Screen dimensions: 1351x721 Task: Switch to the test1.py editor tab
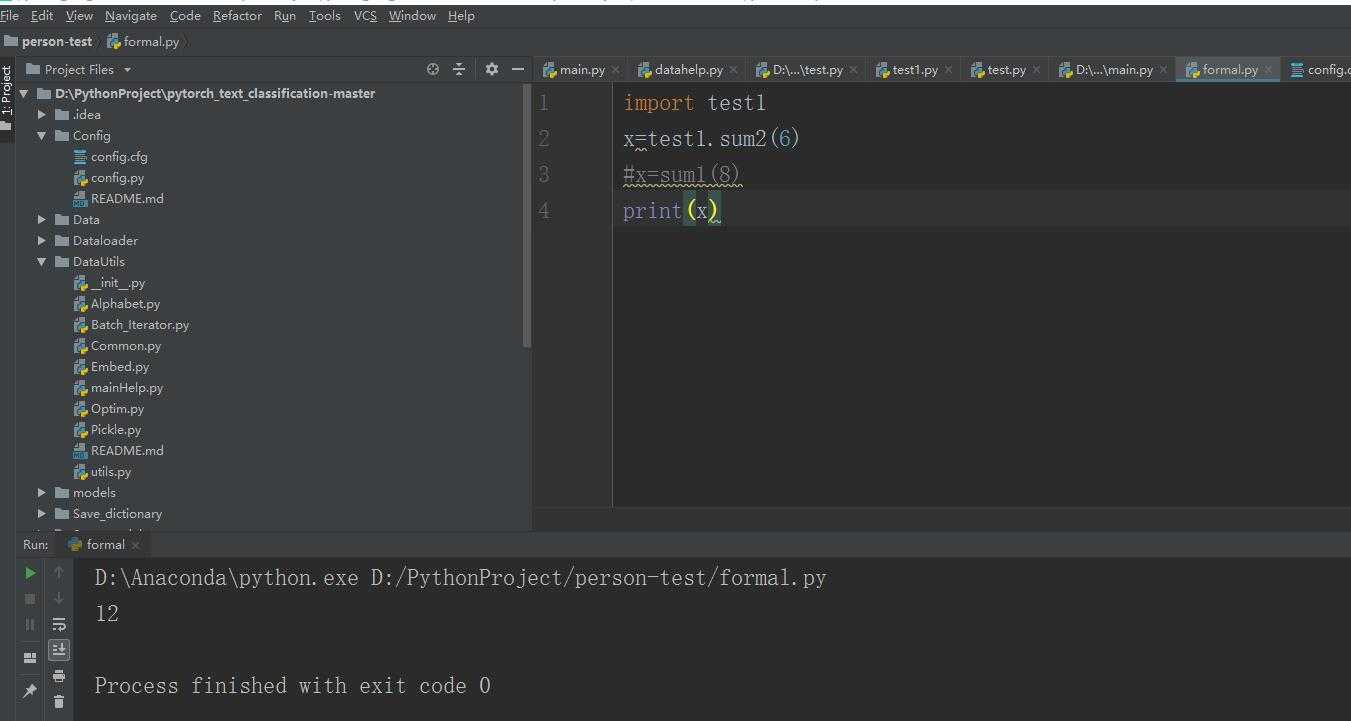pos(914,70)
